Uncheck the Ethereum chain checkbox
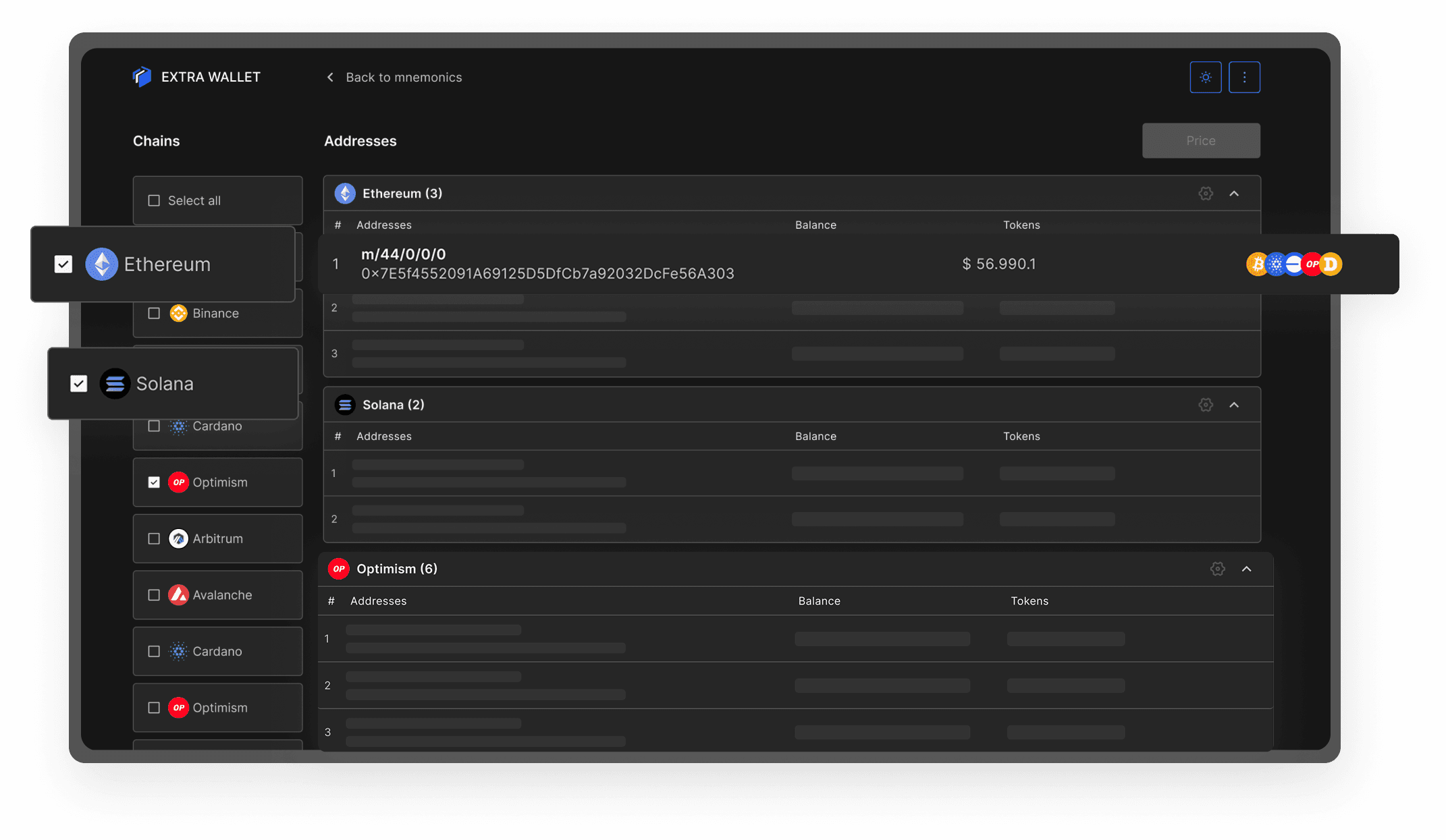The image size is (1446, 840). 63,264
